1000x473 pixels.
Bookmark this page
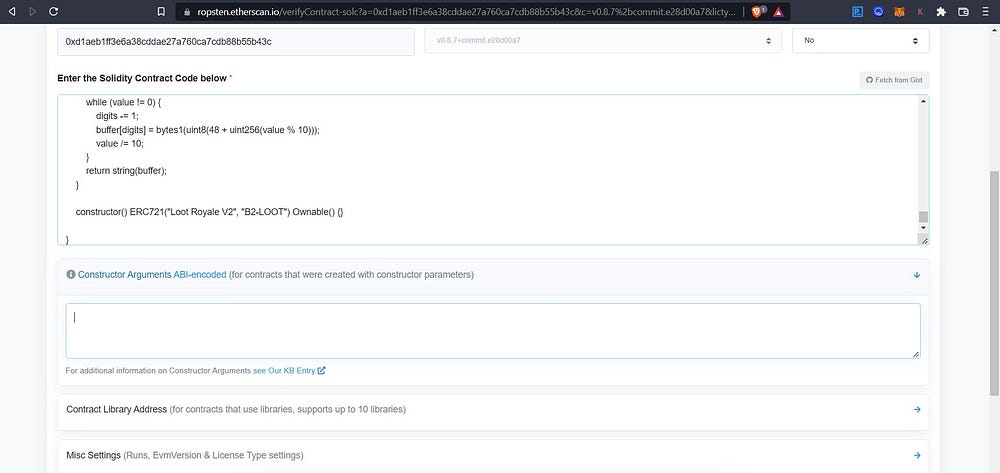(161, 11)
